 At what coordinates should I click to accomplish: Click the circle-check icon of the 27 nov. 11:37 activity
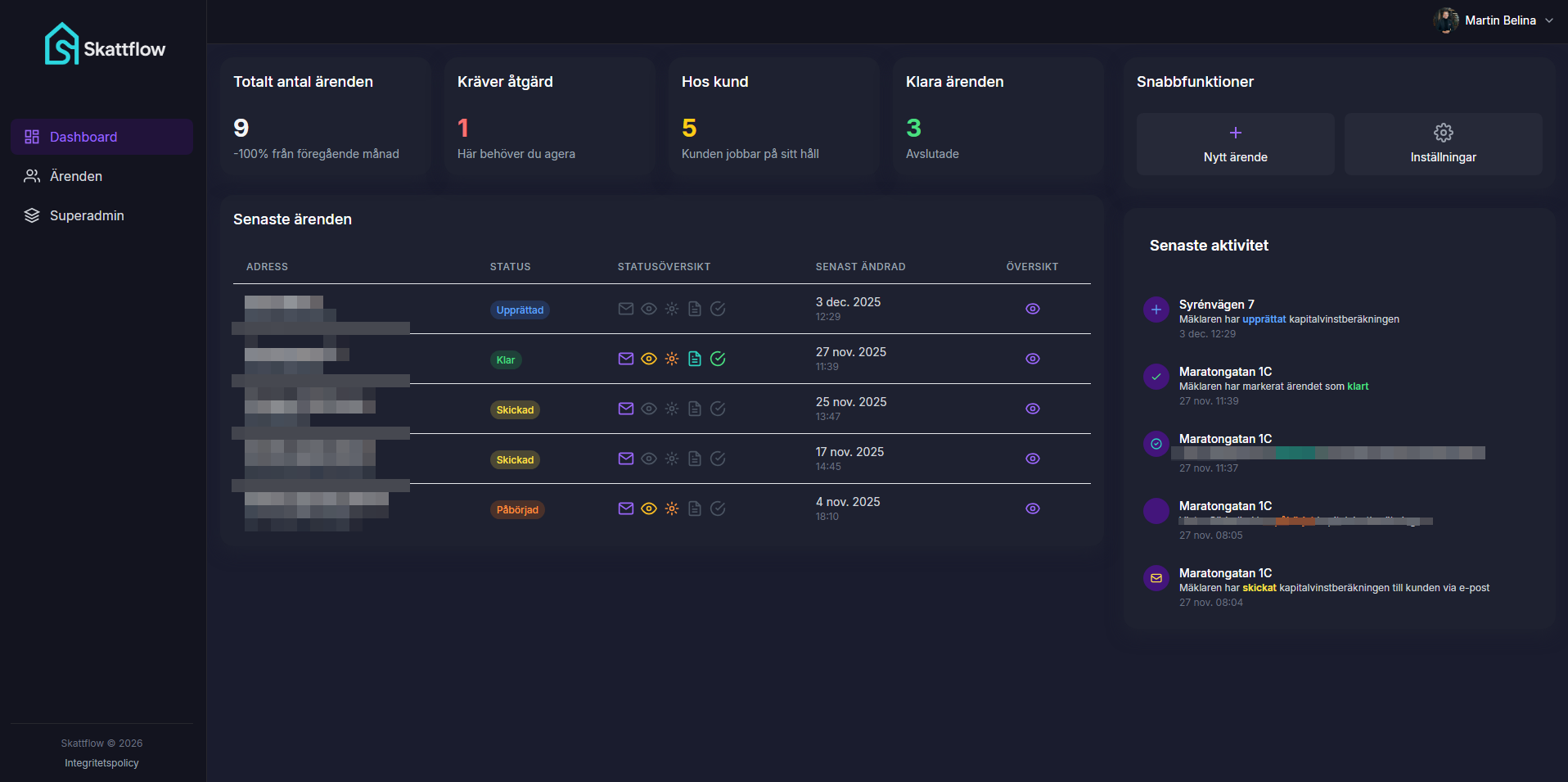tap(1156, 444)
